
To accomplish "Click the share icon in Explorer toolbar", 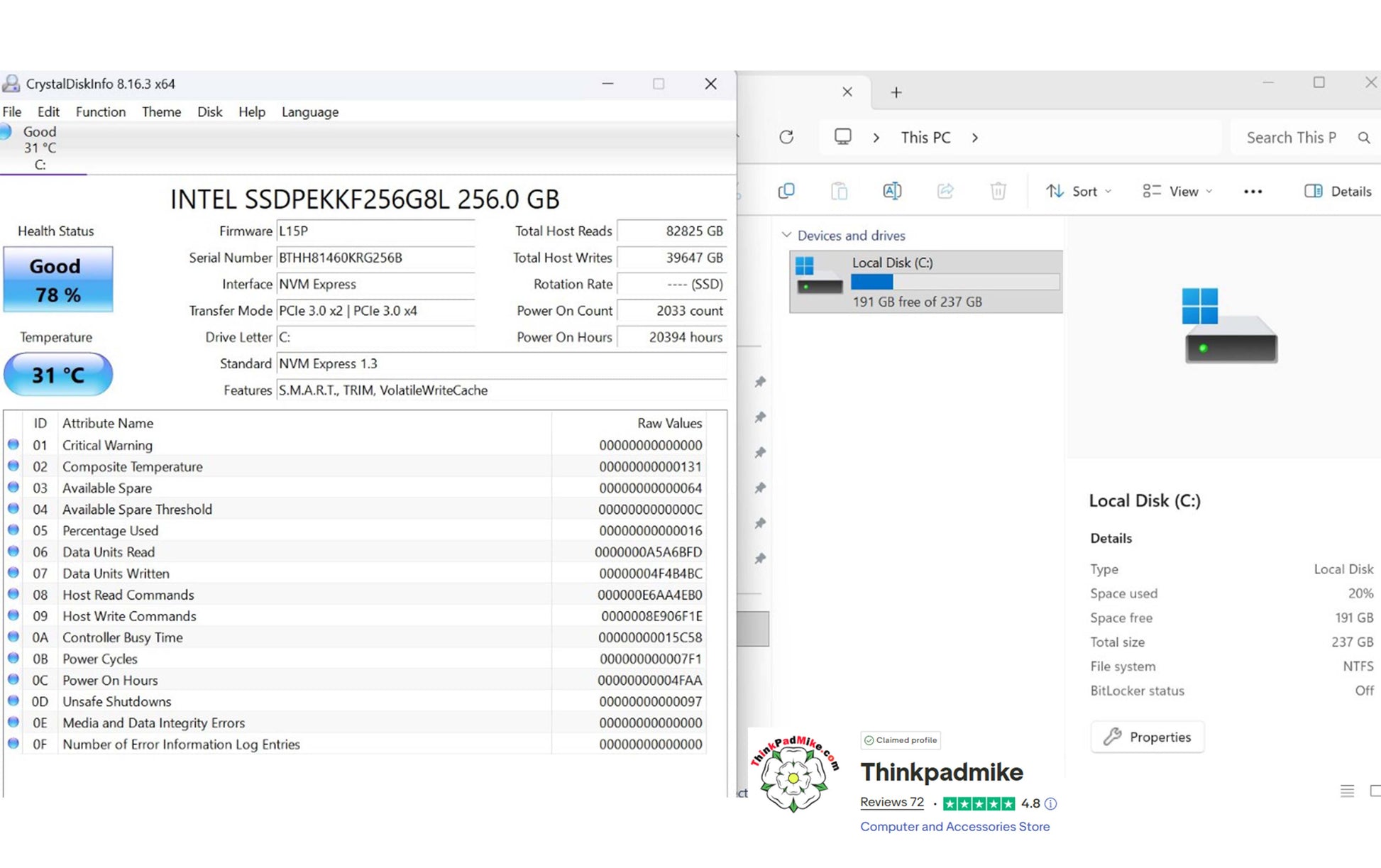I will [x=945, y=191].
